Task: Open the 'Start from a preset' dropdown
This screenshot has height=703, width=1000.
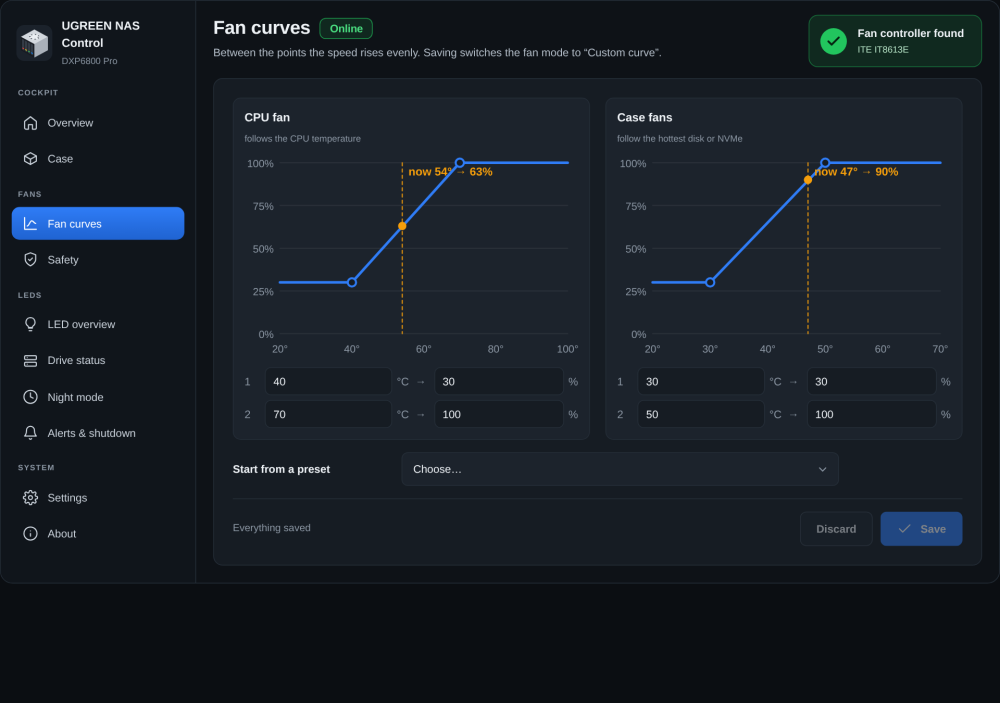Action: point(620,470)
